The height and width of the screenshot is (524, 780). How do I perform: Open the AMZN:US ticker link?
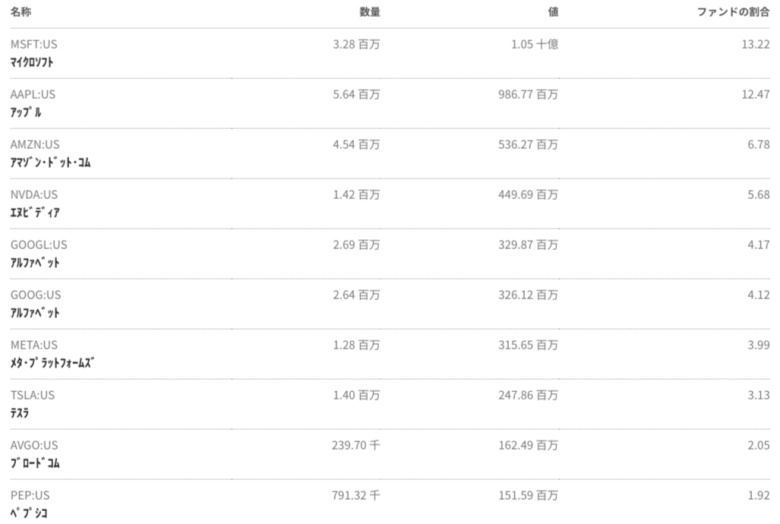click(35, 145)
